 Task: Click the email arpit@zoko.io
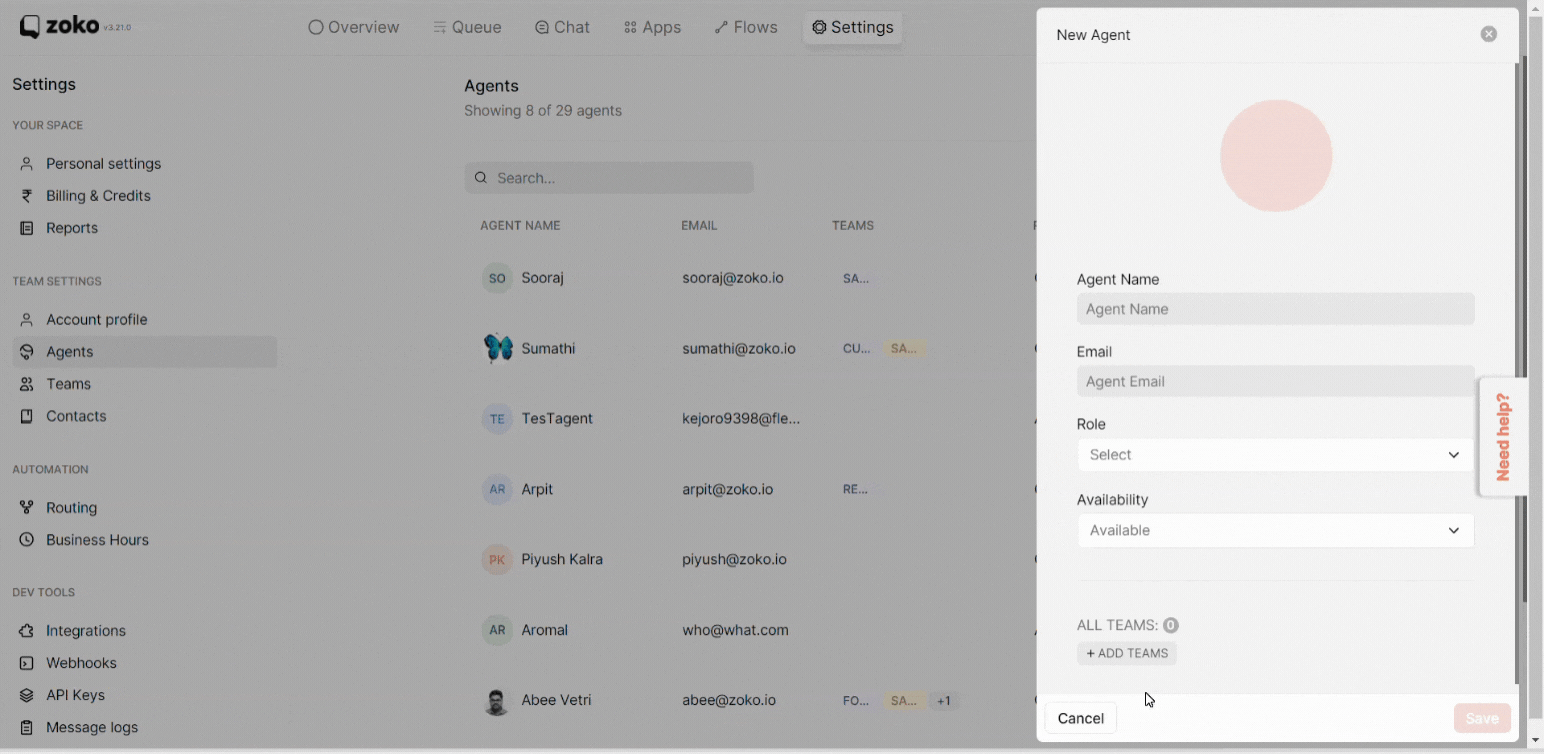coord(727,489)
